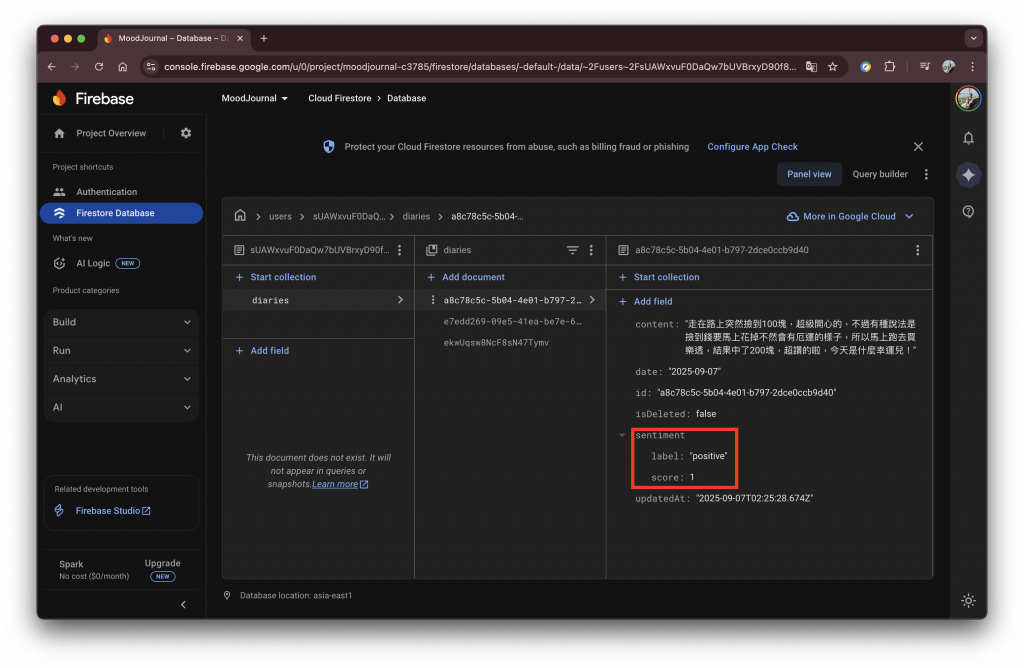Open Firebase Studio link
This screenshot has width=1024, height=668.
(112, 511)
